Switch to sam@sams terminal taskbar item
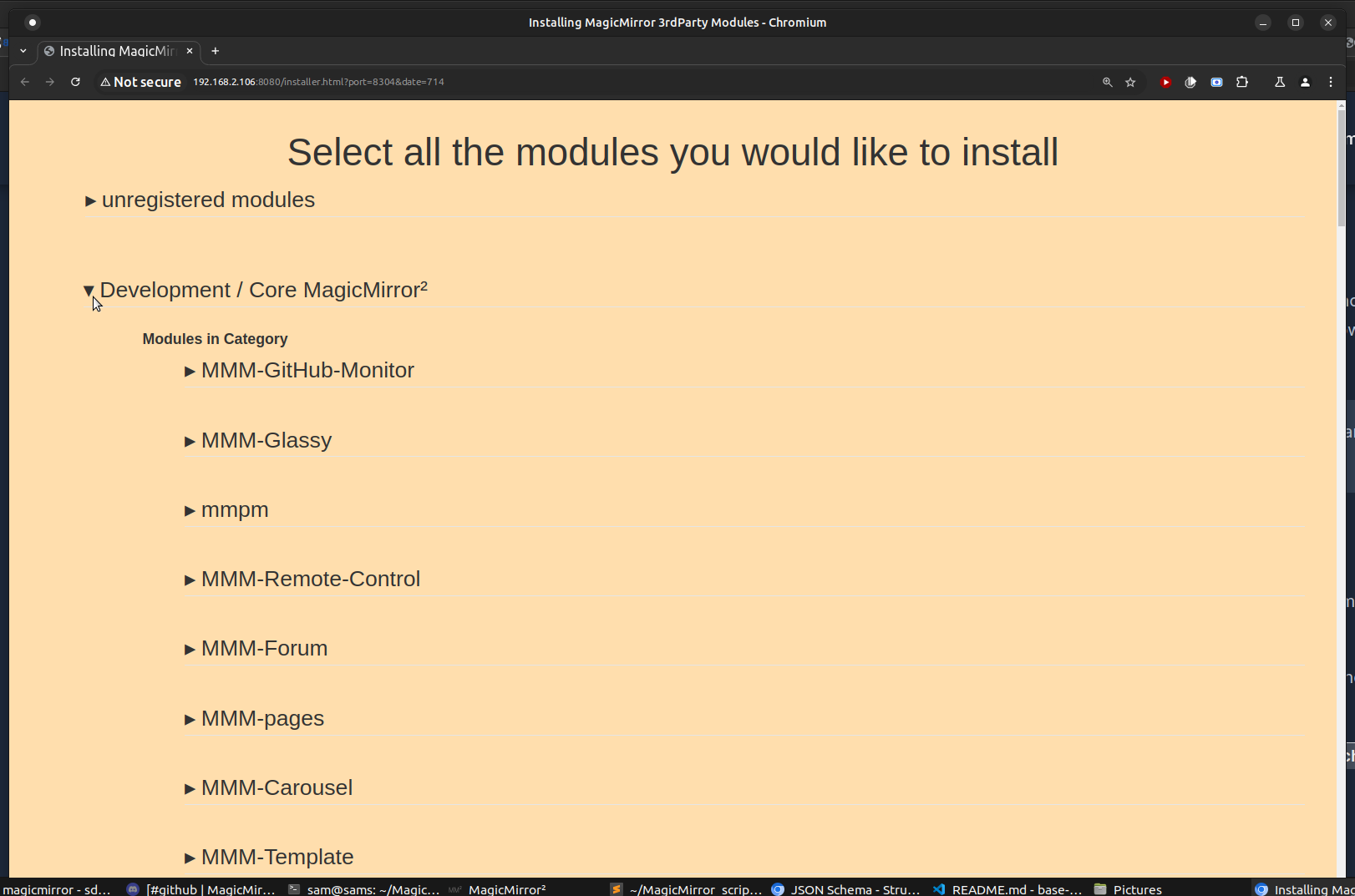The width and height of the screenshot is (1355, 896). click(364, 889)
